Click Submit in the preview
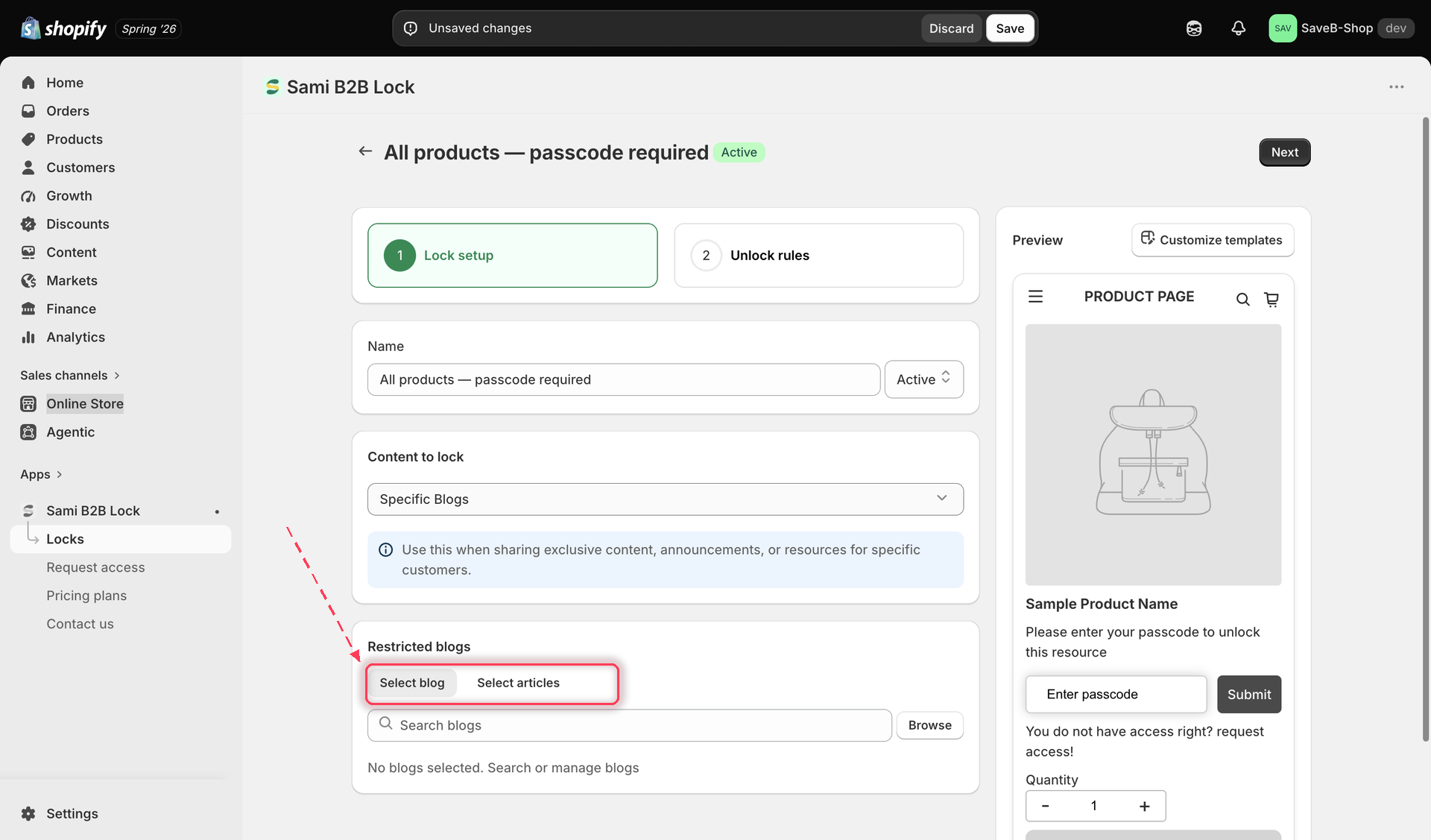 [1249, 695]
